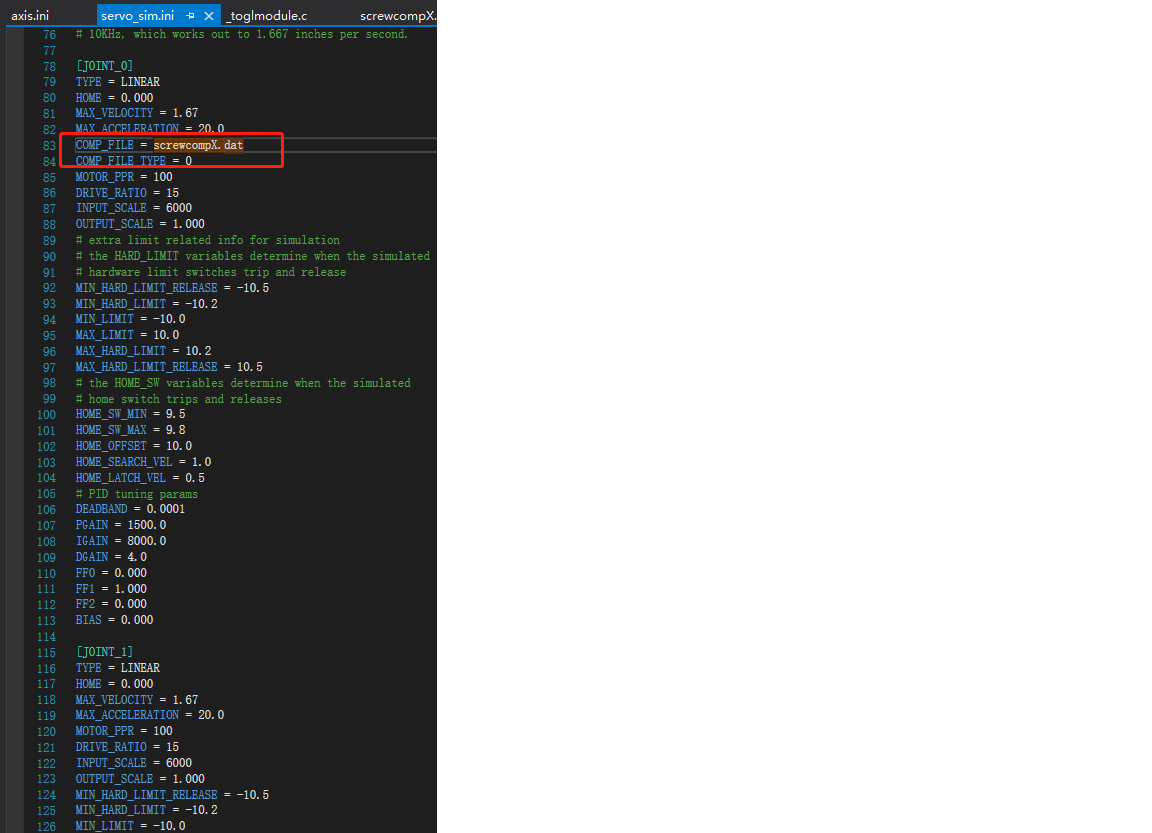This screenshot has height=833, width=1152.
Task: Click the '# PID tuning params' comment
Action: click(136, 494)
